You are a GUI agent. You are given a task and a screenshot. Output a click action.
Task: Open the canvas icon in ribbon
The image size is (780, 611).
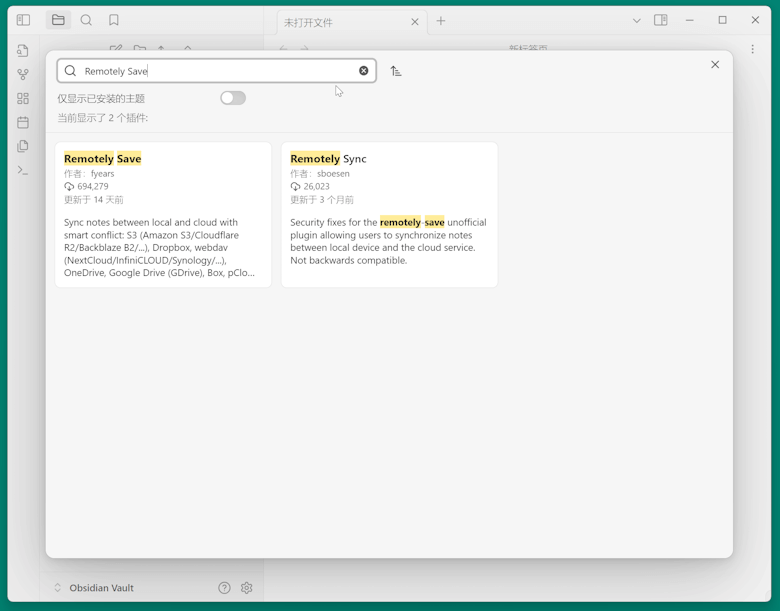(x=23, y=98)
